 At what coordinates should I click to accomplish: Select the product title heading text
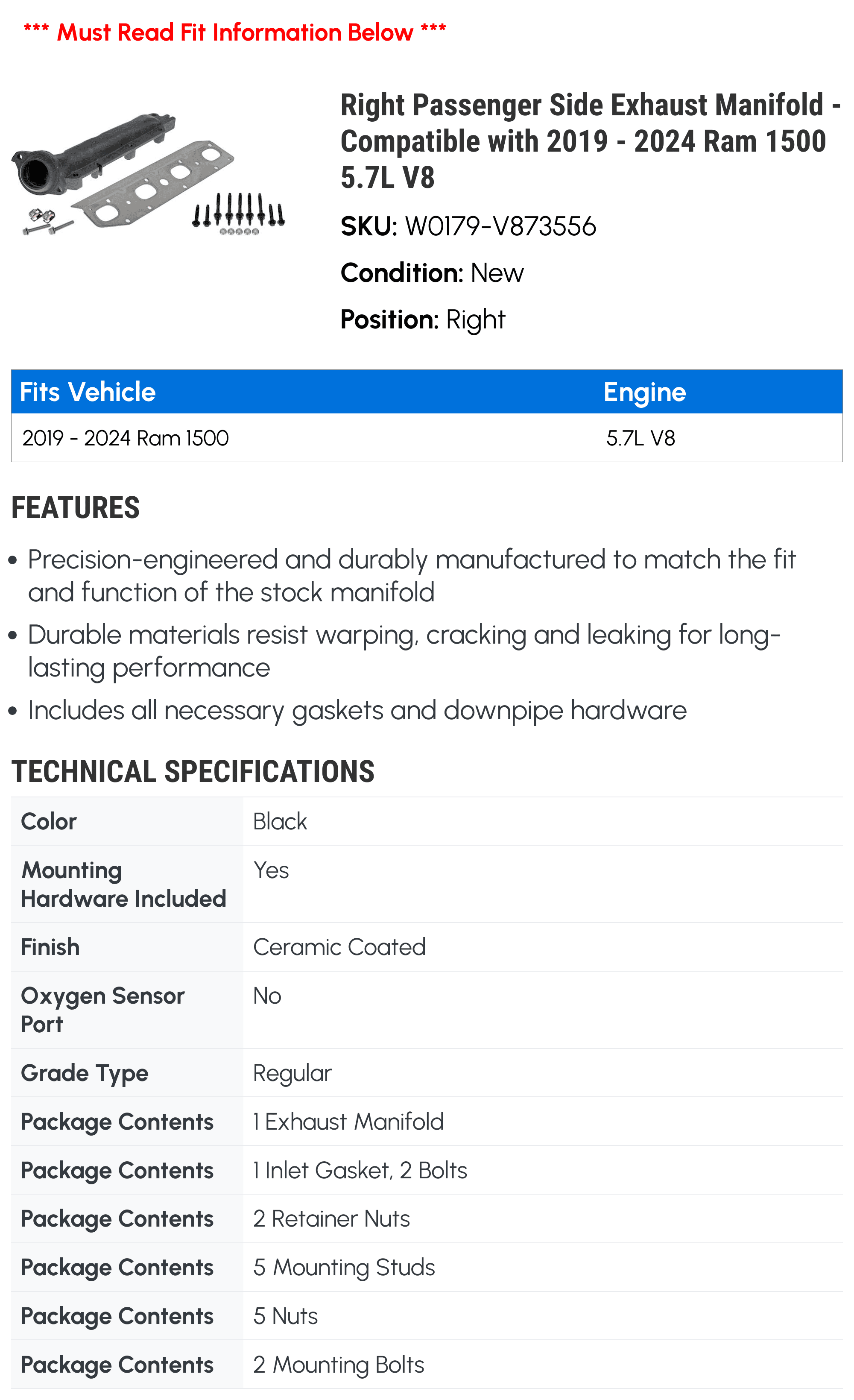tap(591, 141)
